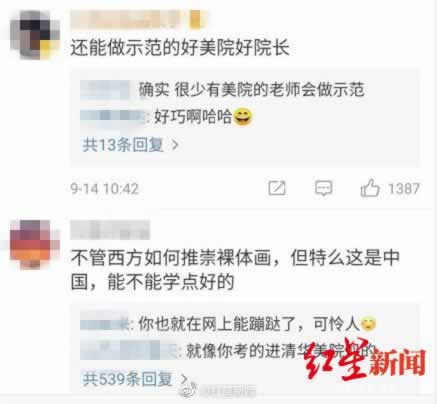The image size is (437, 404).
Task: Select comment text 还能做示范的好美院好院长
Action: pyautogui.click(x=180, y=48)
